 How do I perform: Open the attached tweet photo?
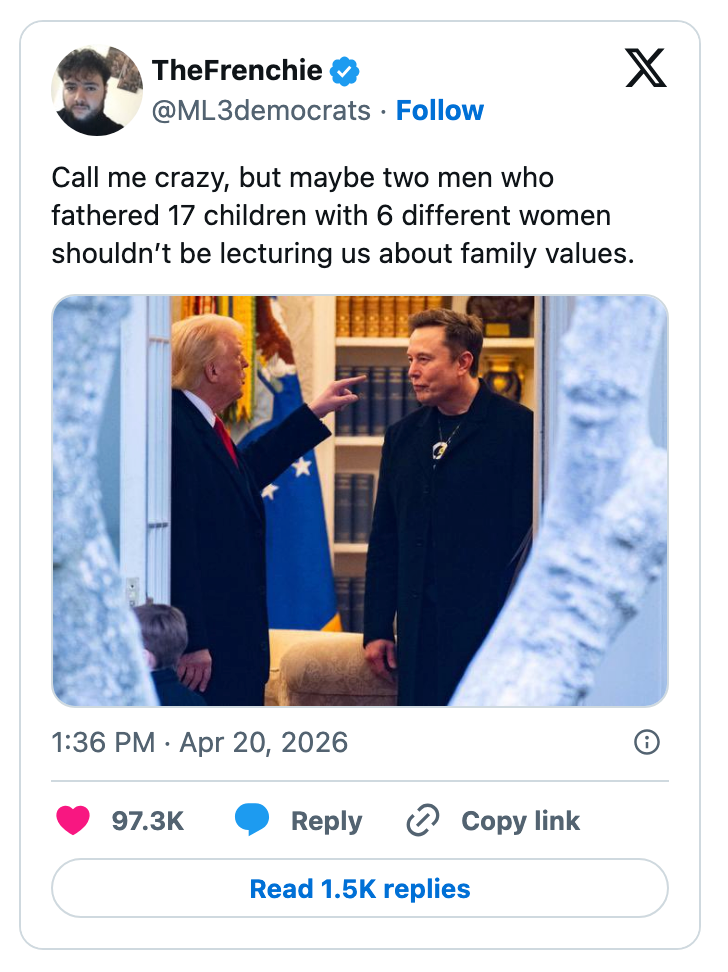tap(360, 500)
